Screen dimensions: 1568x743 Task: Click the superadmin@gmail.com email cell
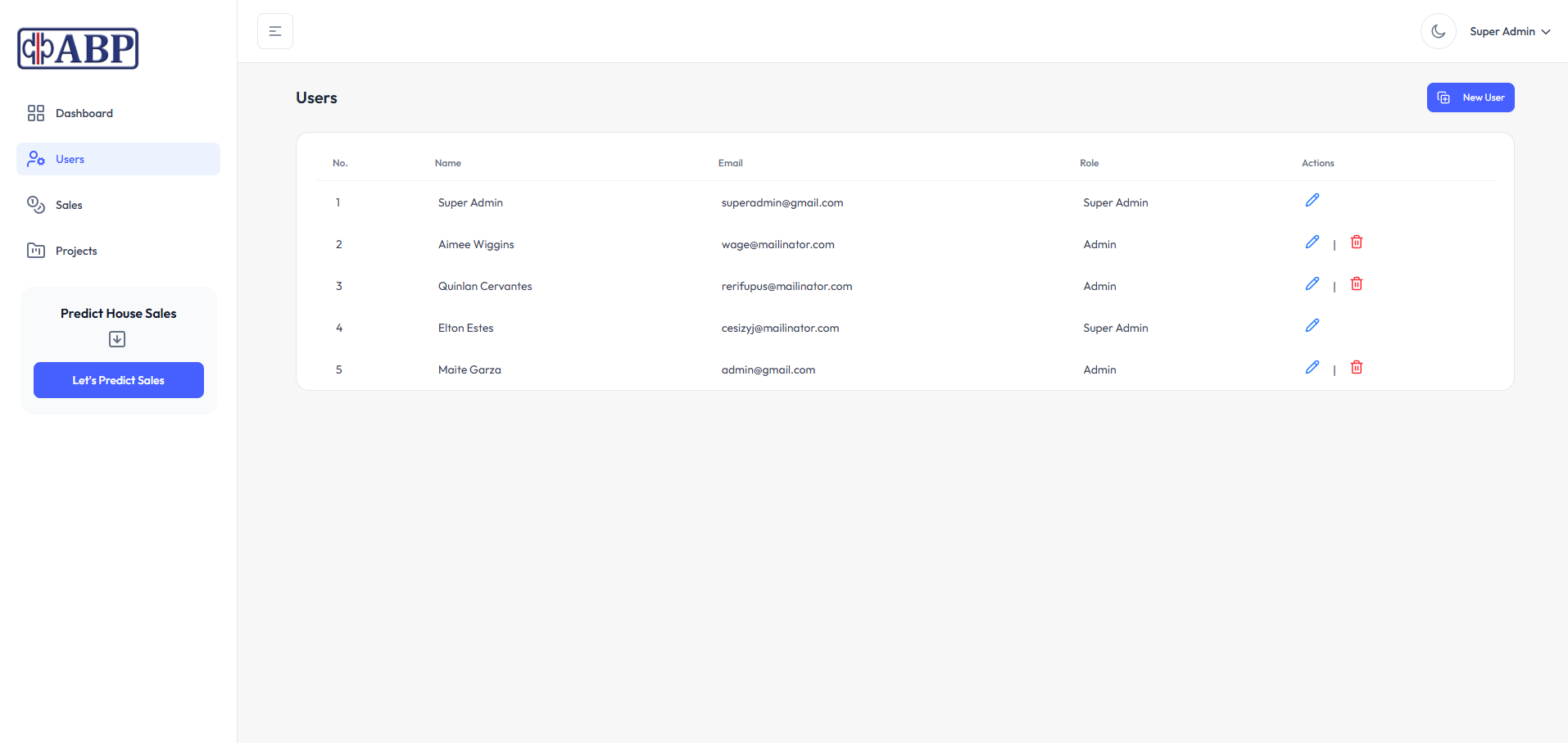[x=782, y=202]
